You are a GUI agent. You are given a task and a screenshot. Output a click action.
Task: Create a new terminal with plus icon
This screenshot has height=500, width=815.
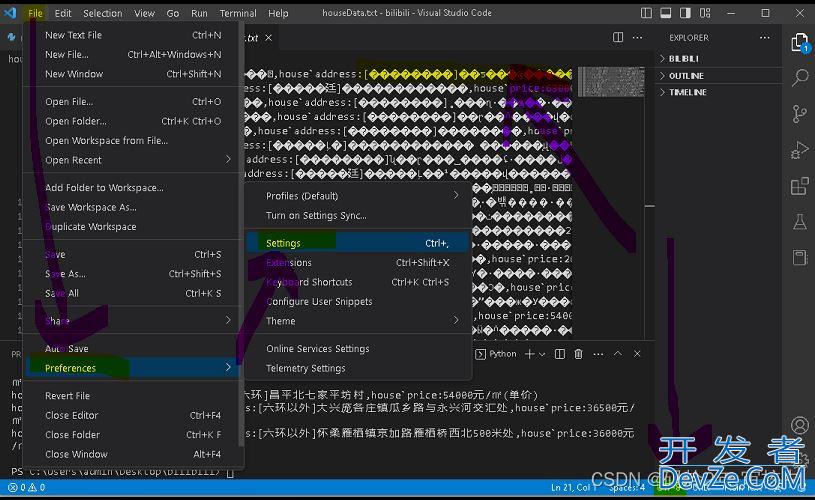coord(530,354)
